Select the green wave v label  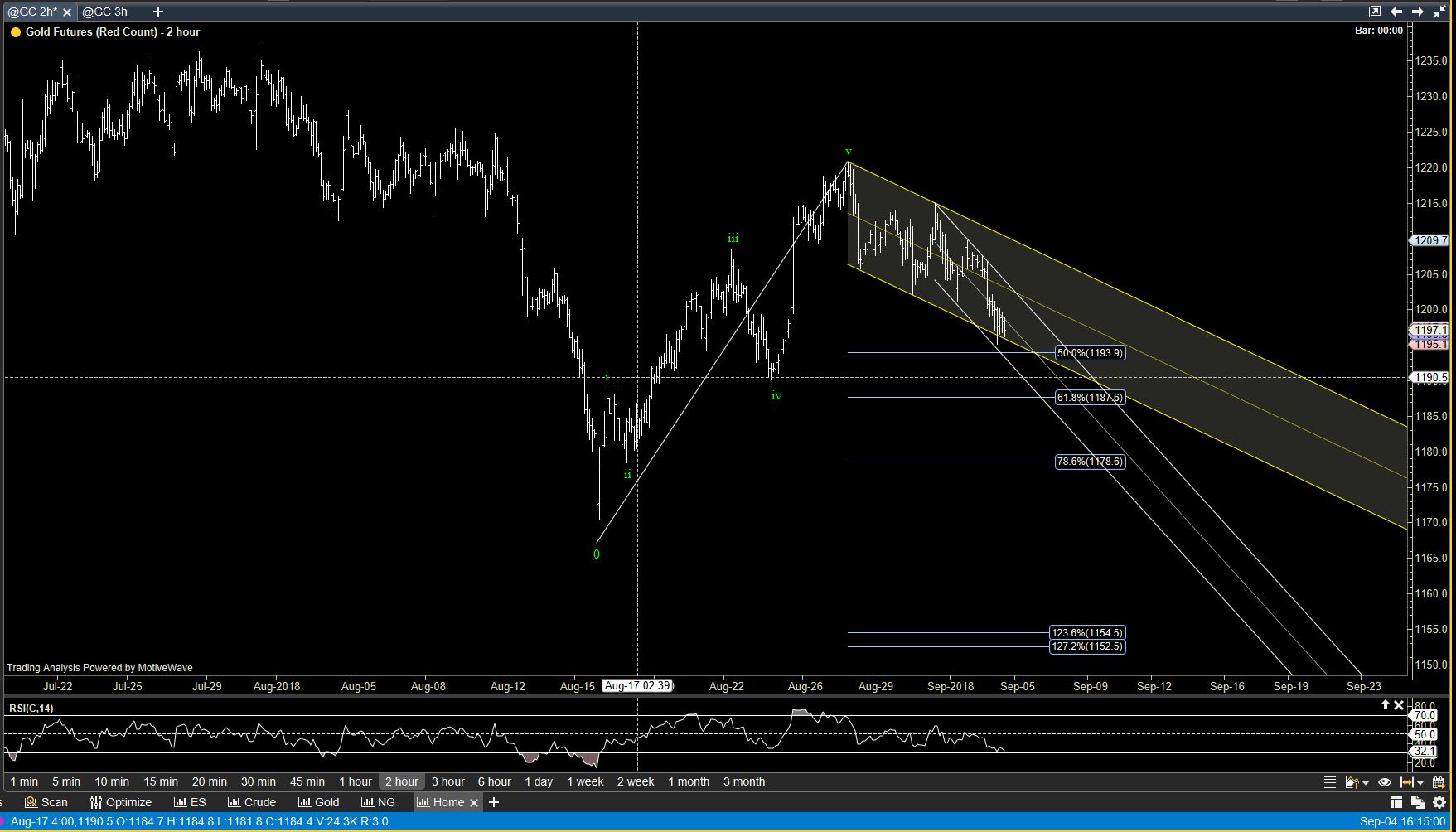click(848, 152)
